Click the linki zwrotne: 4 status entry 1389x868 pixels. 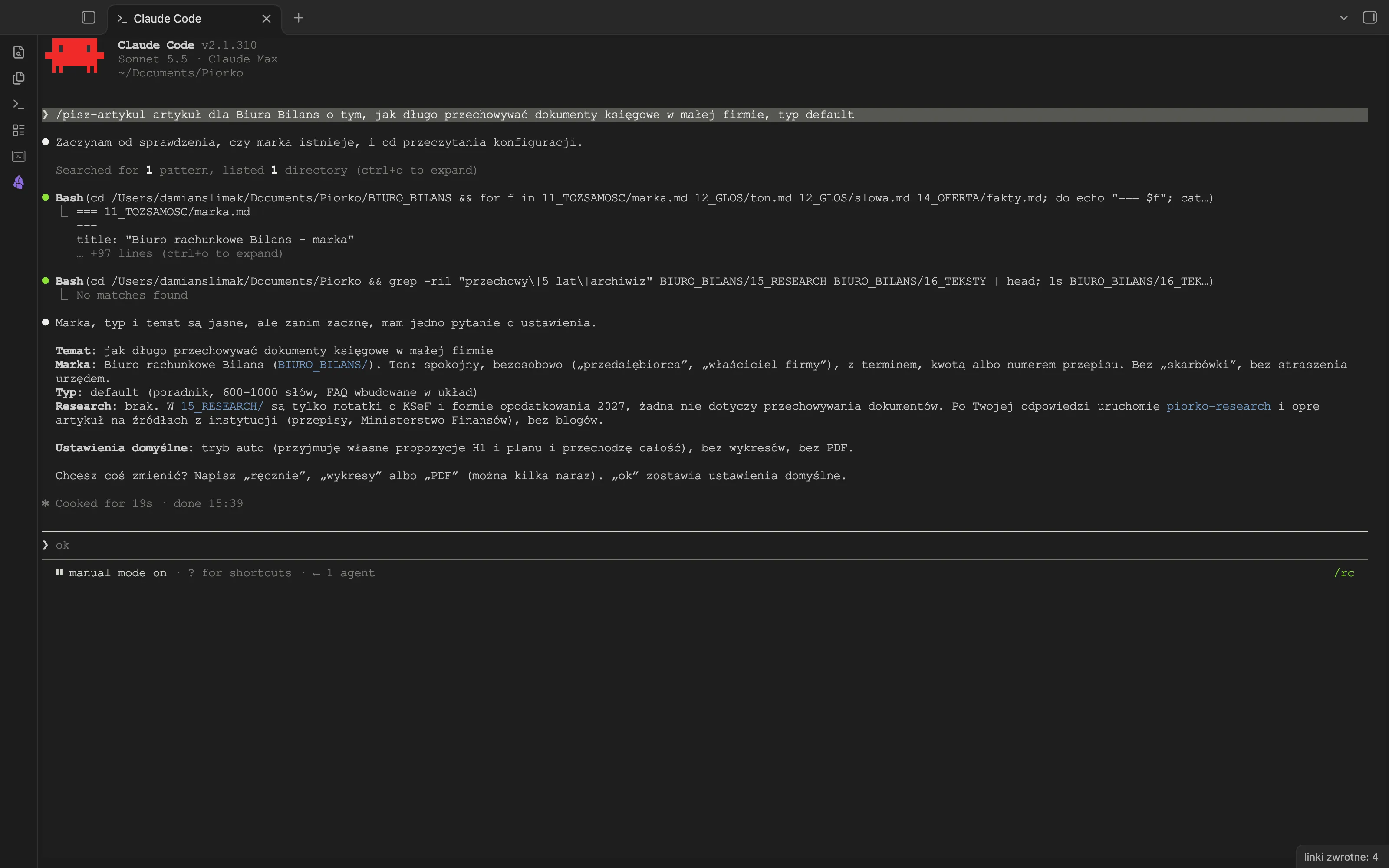[1341, 857]
